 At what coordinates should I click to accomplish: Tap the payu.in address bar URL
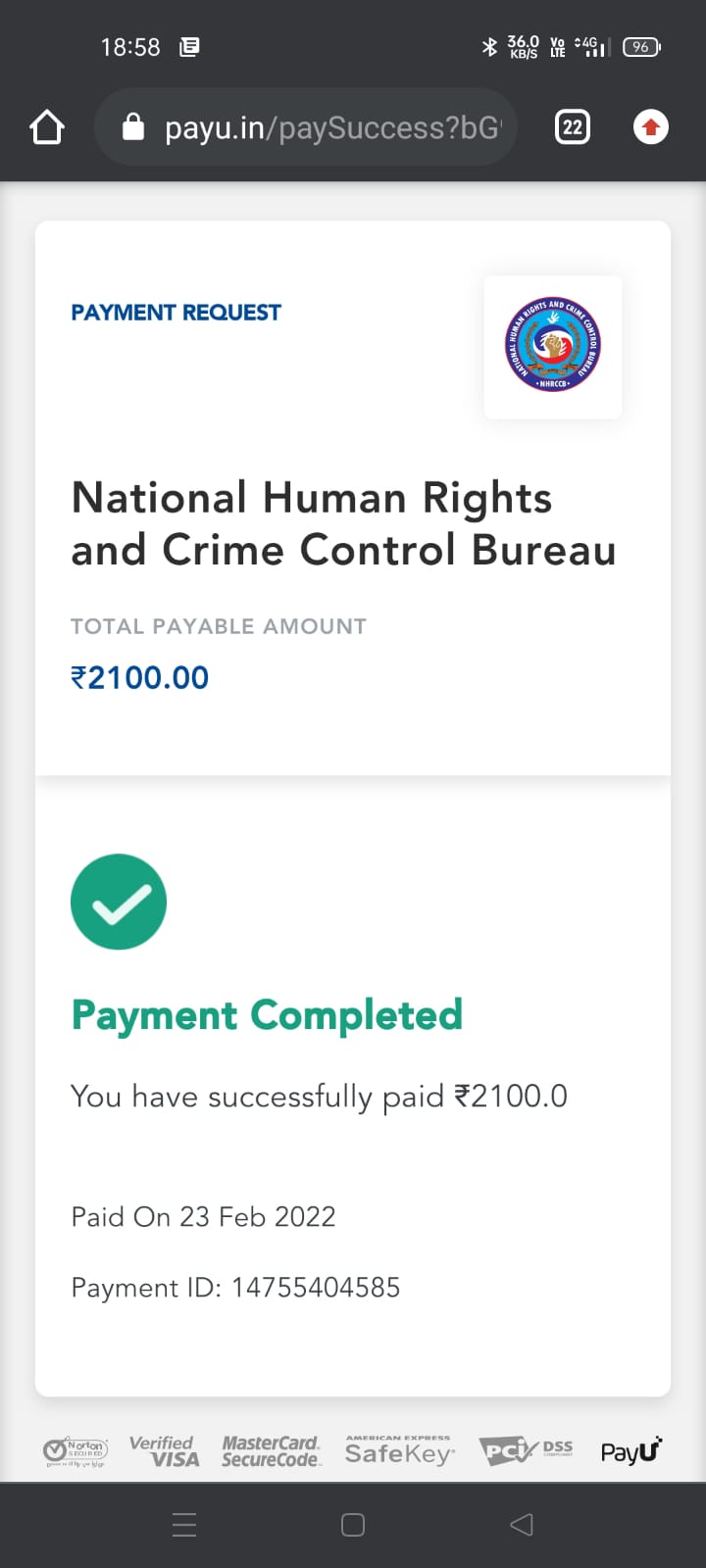[x=331, y=127]
